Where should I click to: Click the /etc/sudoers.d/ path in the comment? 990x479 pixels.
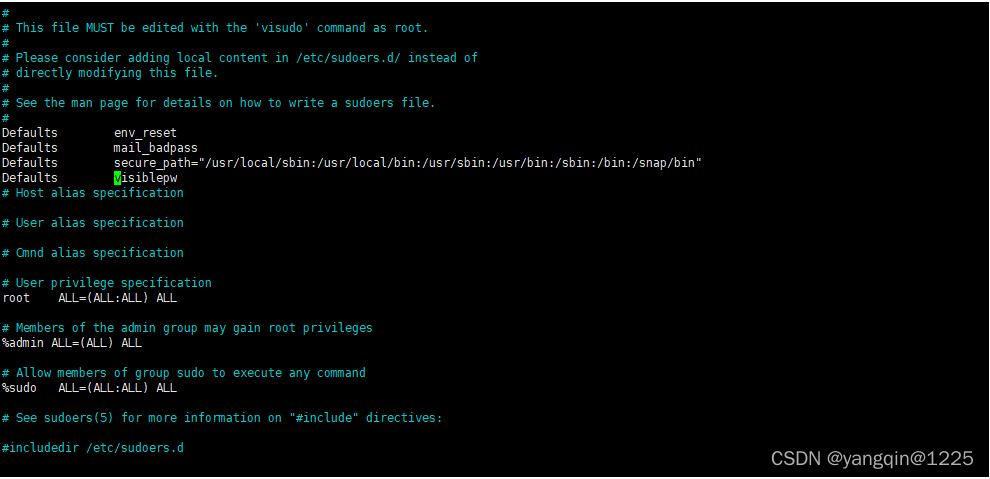point(352,58)
